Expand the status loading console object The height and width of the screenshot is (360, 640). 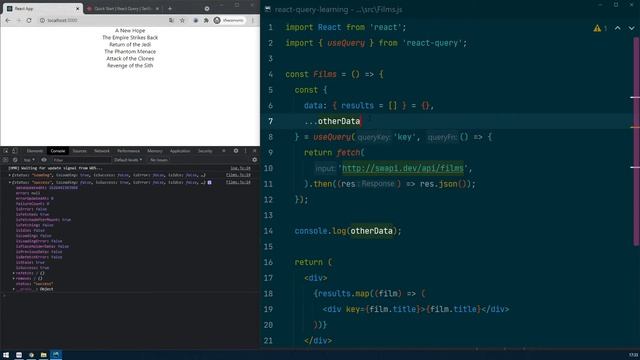point(10,175)
